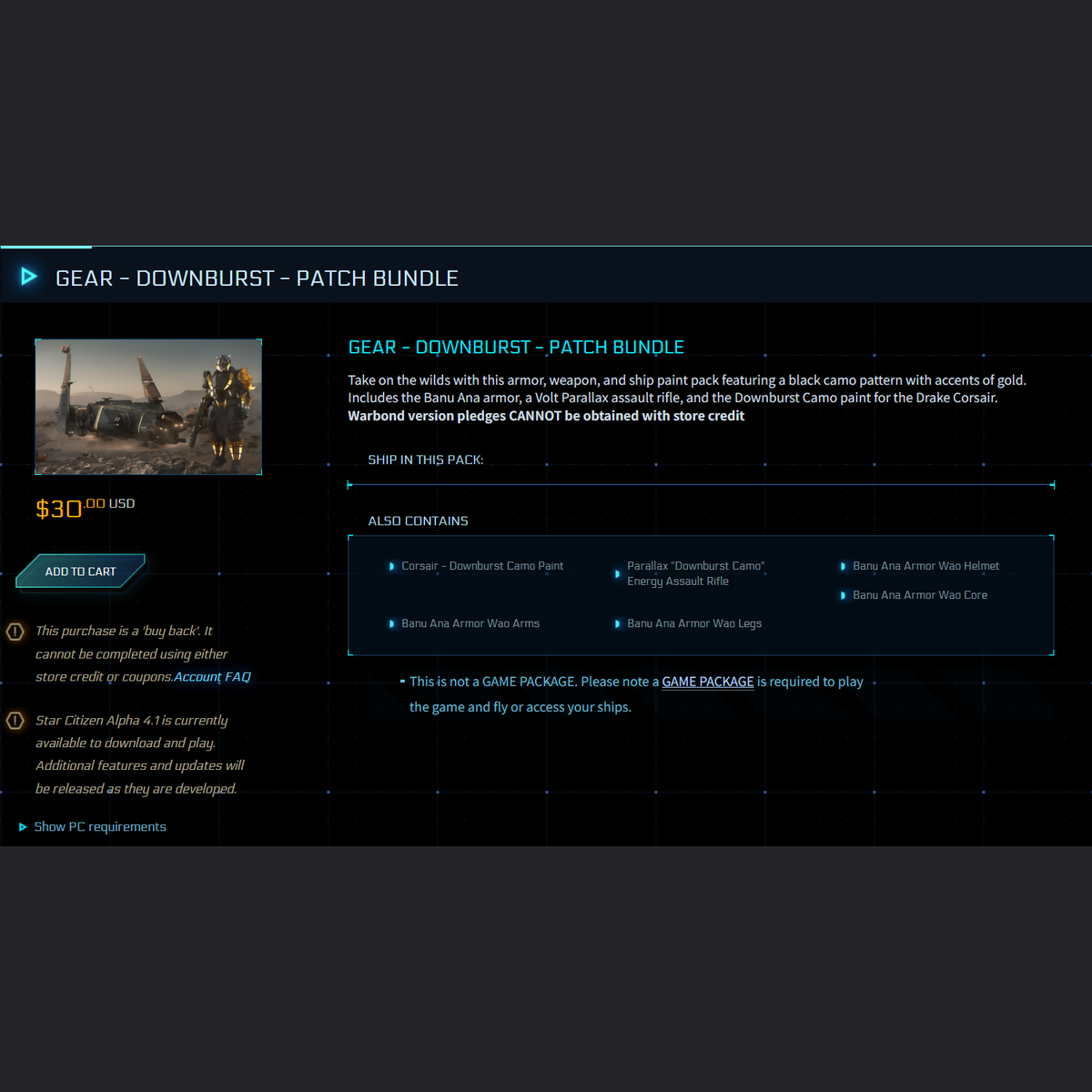
Task: Click the play arrow icon beside page title
Action: pos(29,277)
